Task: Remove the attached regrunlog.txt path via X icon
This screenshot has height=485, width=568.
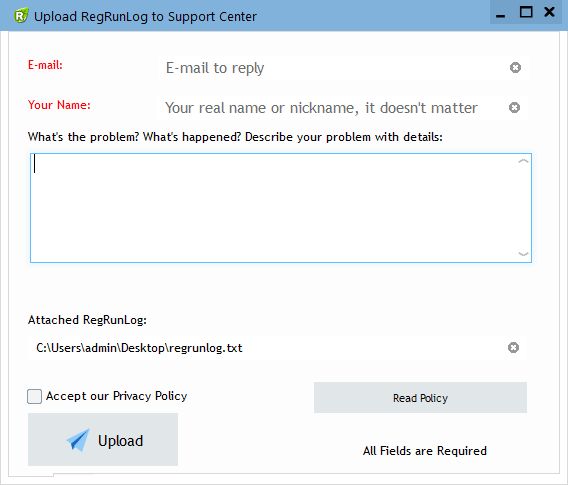Action: [x=513, y=348]
